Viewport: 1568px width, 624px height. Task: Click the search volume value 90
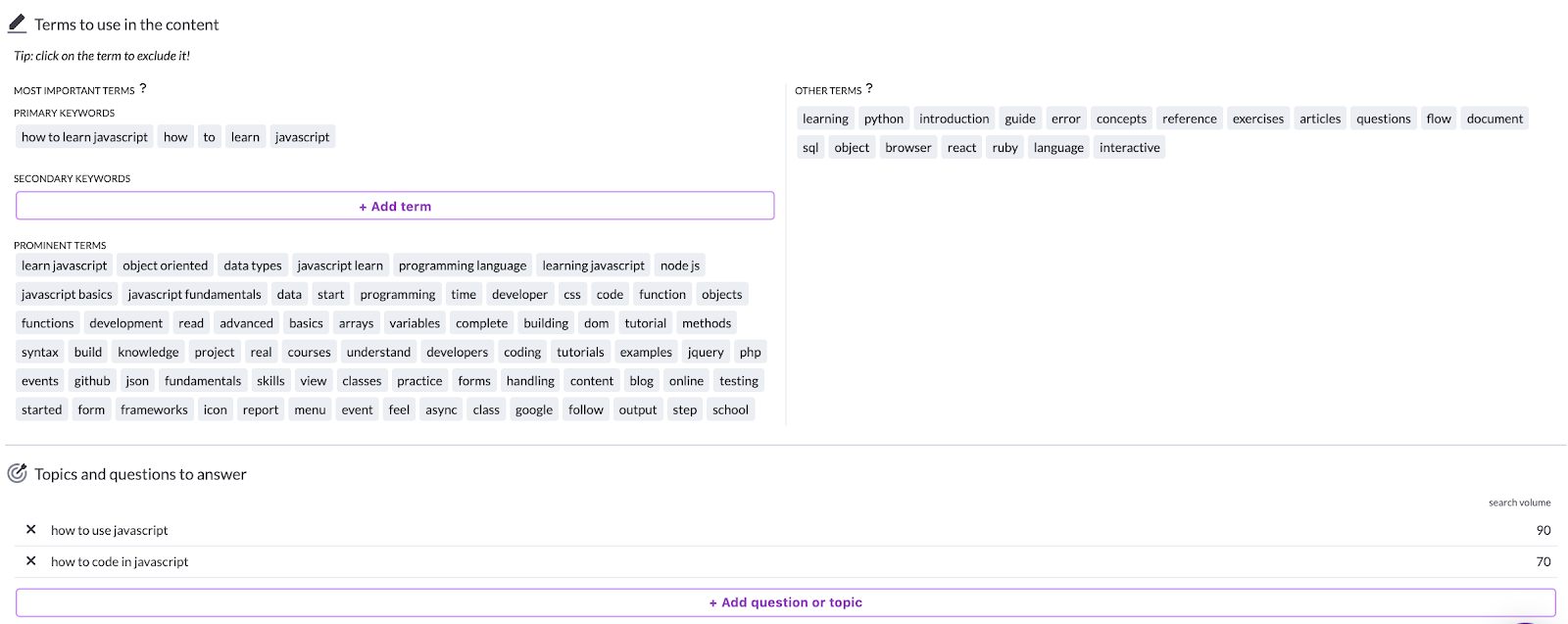(1543, 530)
